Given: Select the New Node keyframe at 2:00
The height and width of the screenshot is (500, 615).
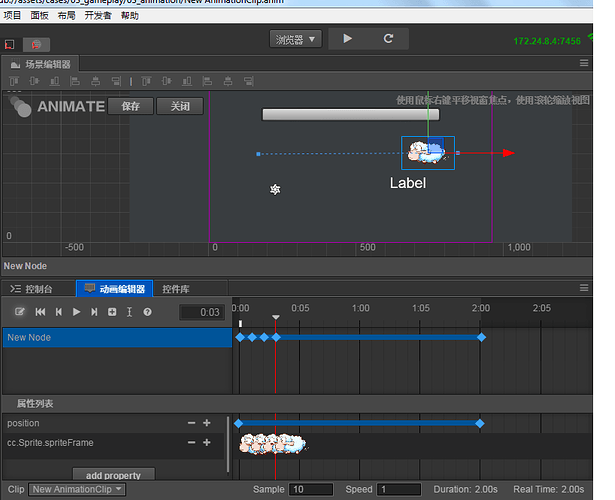Looking at the screenshot, I should point(481,337).
